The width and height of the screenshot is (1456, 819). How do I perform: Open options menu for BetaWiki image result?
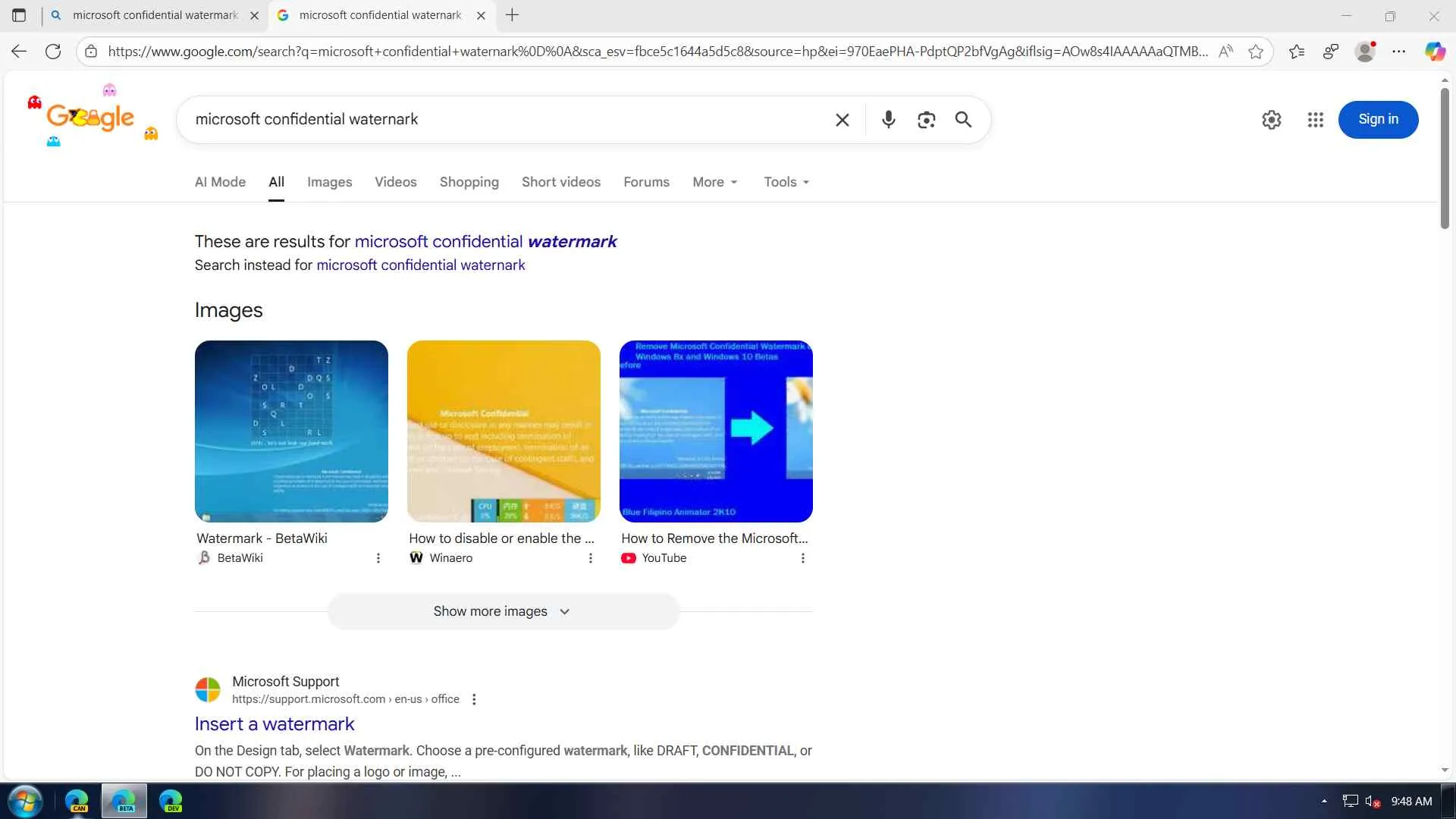(378, 558)
